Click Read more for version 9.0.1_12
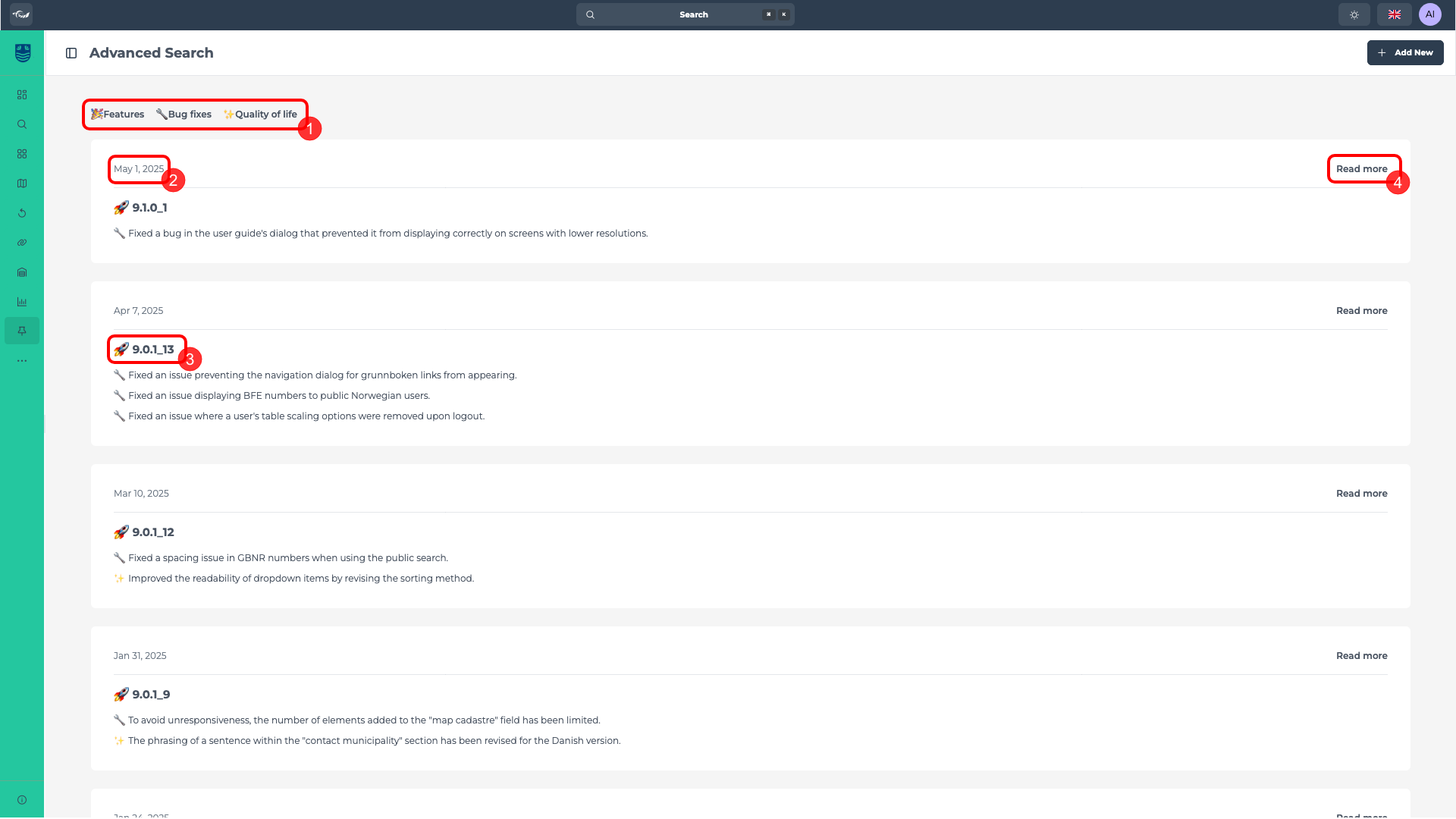The width and height of the screenshot is (1456, 819). (1361, 494)
